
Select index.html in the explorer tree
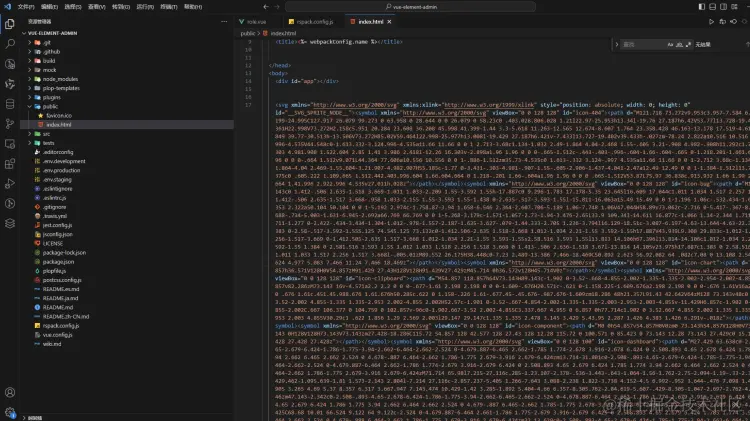coord(127,124)
